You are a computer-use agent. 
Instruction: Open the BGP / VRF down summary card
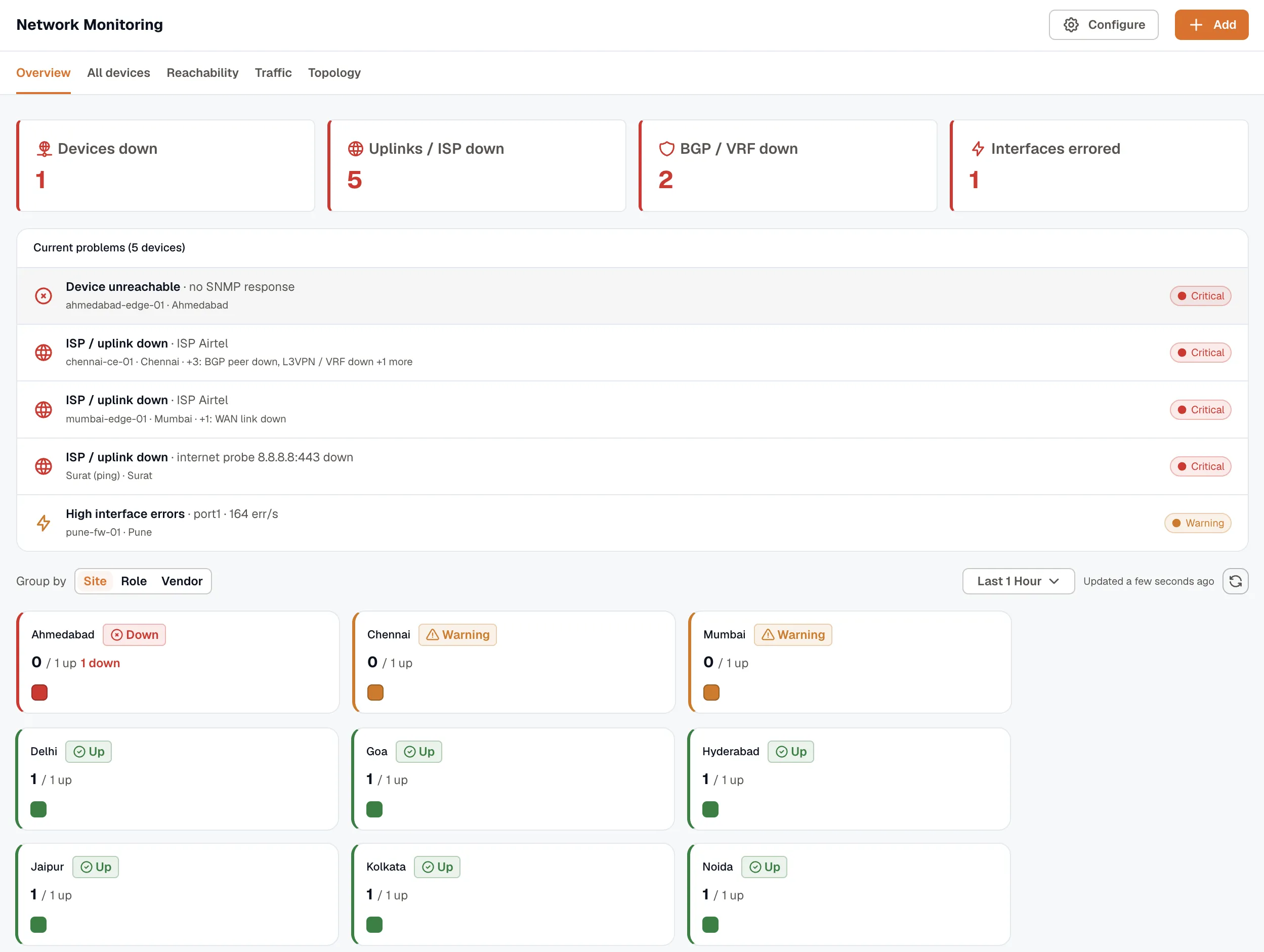point(788,165)
